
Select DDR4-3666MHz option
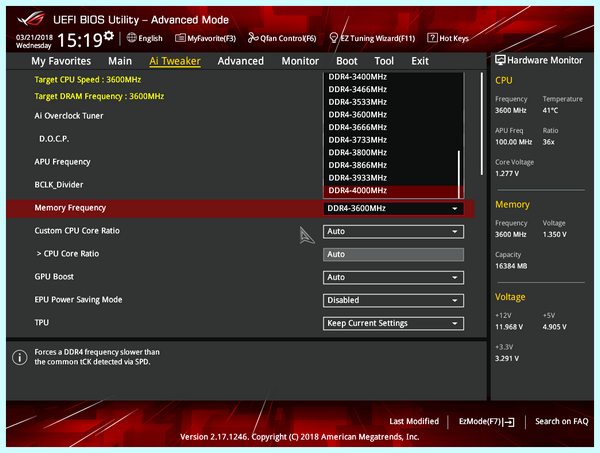point(390,127)
